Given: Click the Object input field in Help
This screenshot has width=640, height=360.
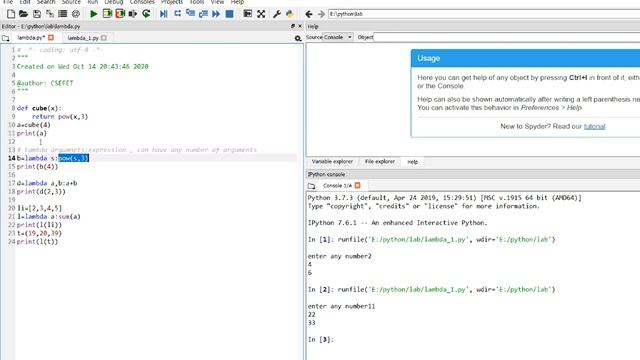Looking at the screenshot, I should [507, 37].
